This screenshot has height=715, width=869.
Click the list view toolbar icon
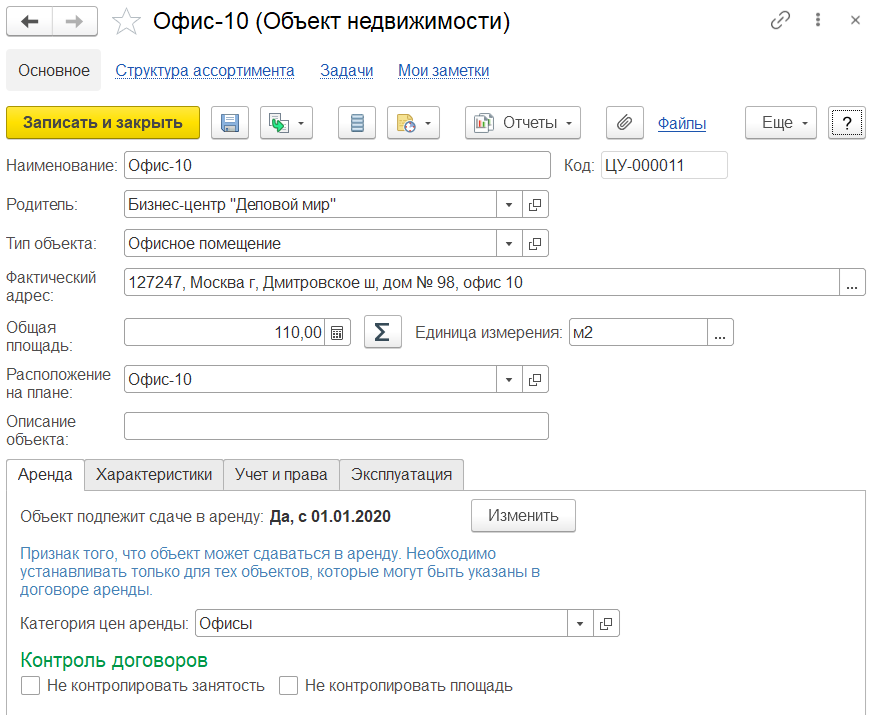(357, 123)
